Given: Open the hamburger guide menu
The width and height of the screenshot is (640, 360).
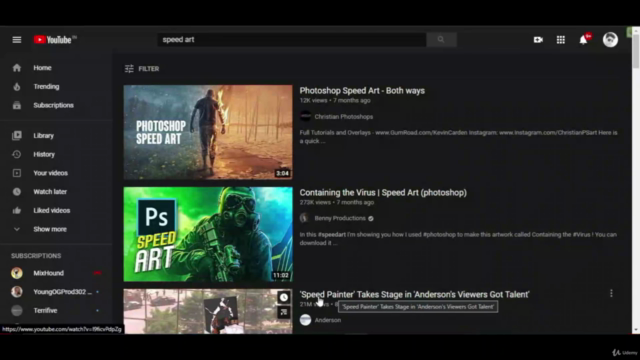Looking at the screenshot, I should click(16, 40).
